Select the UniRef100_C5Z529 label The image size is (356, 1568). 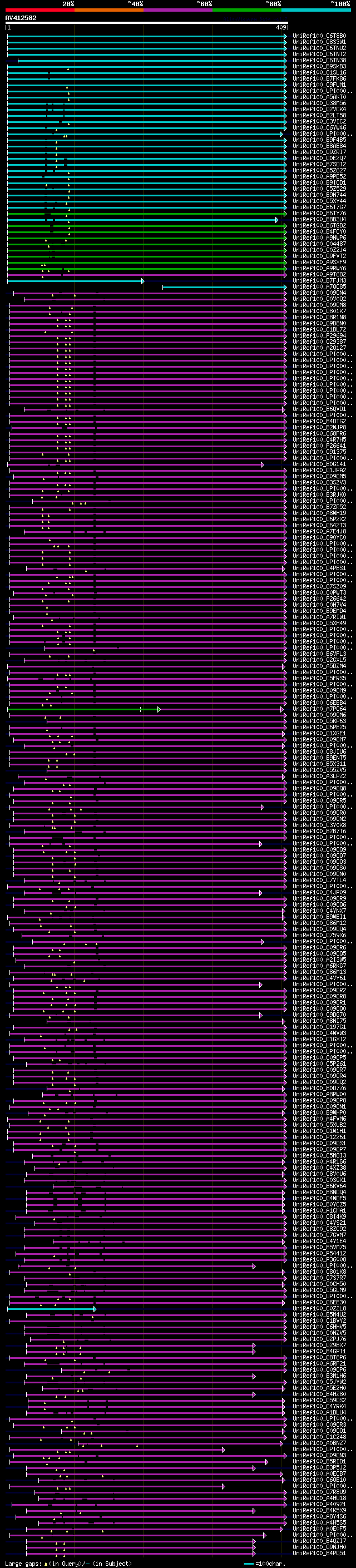coord(319,189)
